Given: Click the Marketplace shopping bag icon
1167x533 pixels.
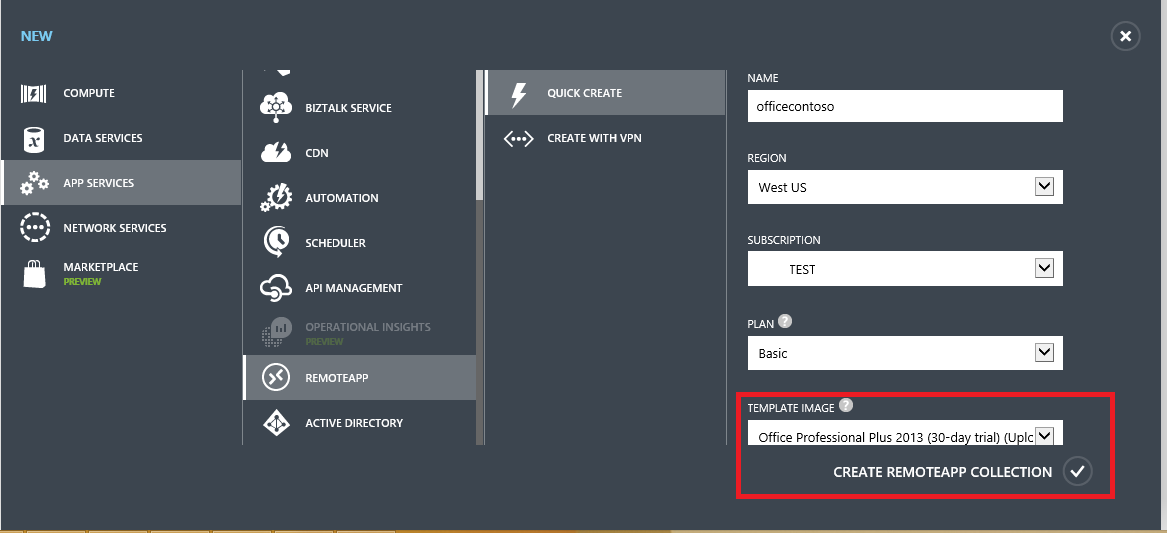Looking at the screenshot, I should click(34, 274).
